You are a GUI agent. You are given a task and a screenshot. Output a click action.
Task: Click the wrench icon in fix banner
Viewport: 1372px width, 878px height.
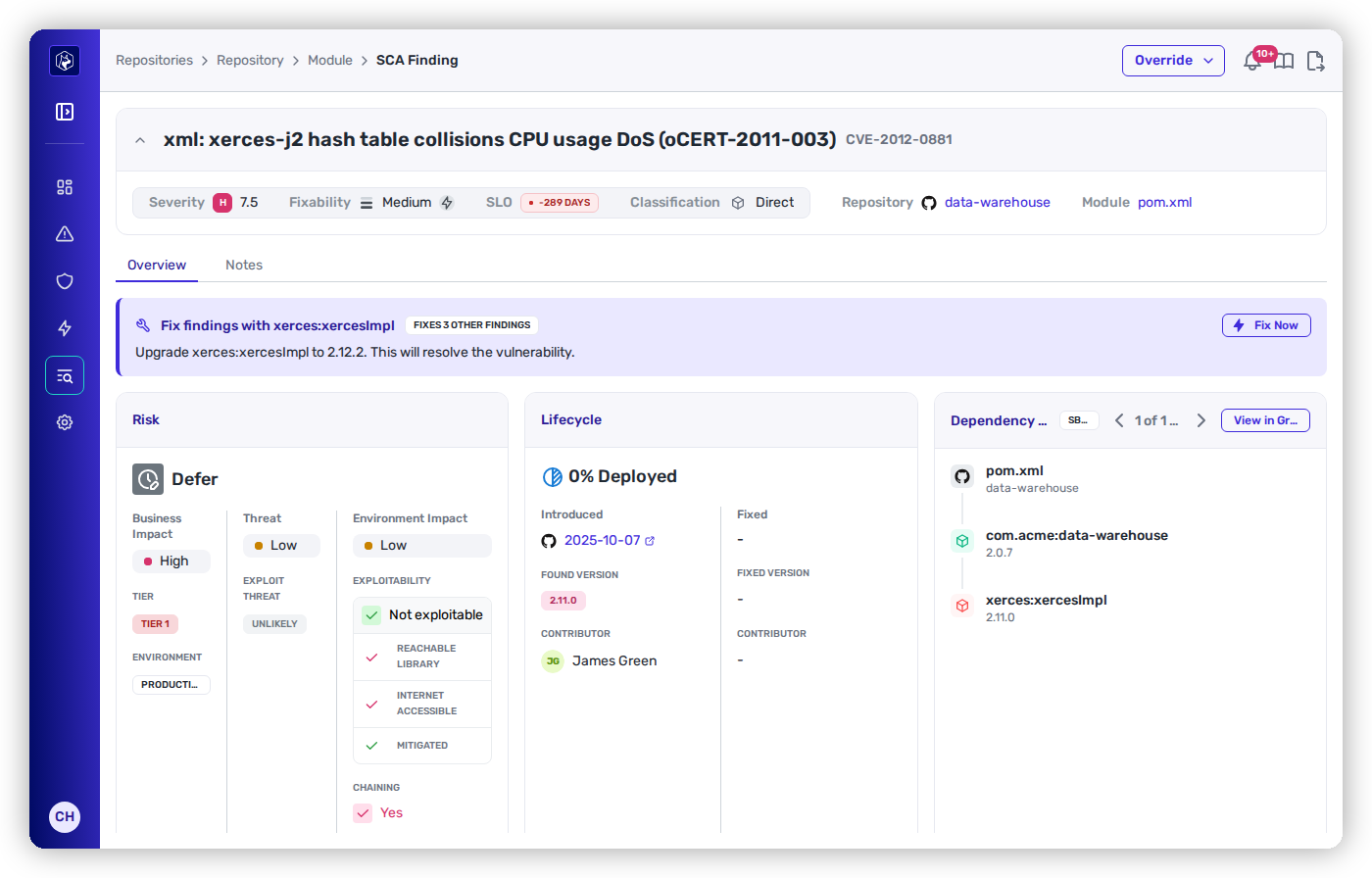click(x=143, y=325)
